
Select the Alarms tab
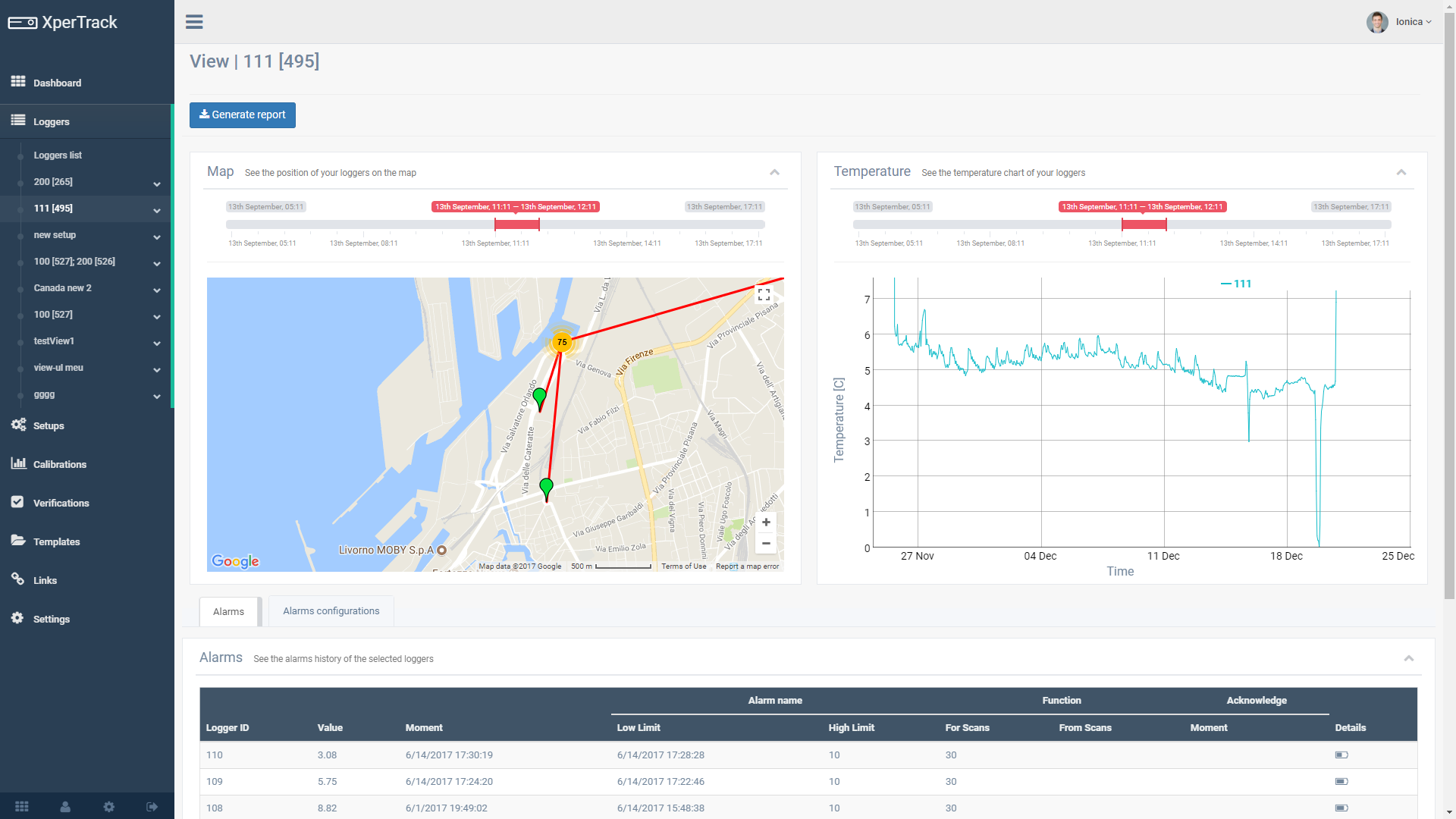pyautogui.click(x=228, y=612)
